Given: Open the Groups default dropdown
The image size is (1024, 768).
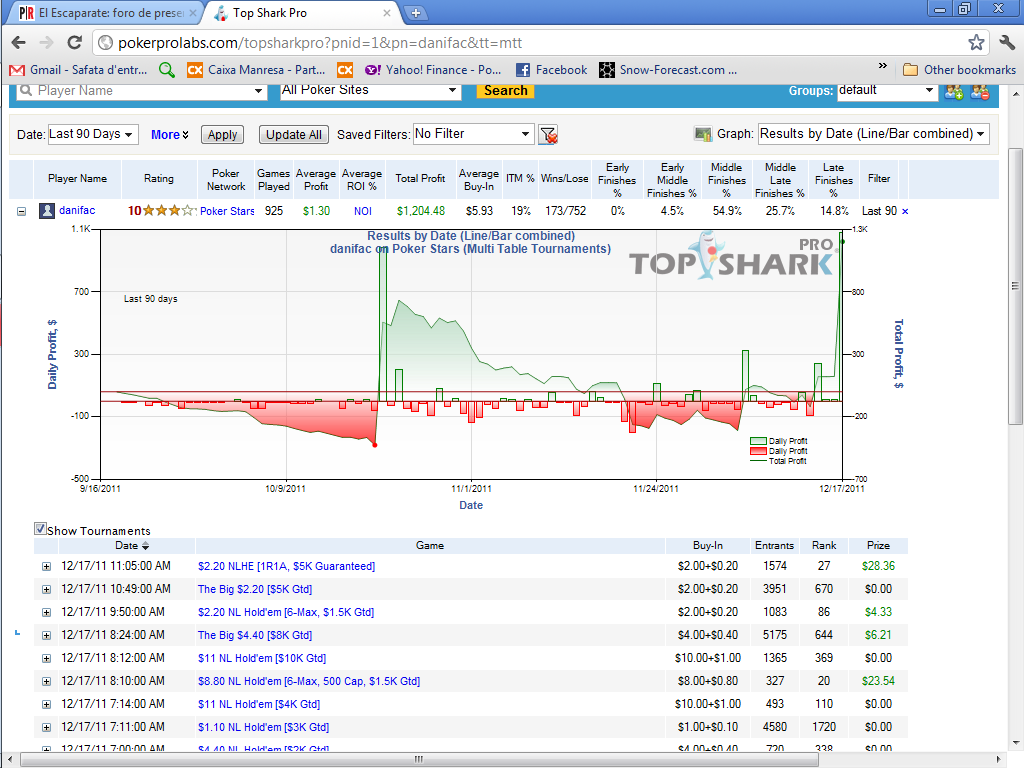Looking at the screenshot, I should (x=888, y=91).
